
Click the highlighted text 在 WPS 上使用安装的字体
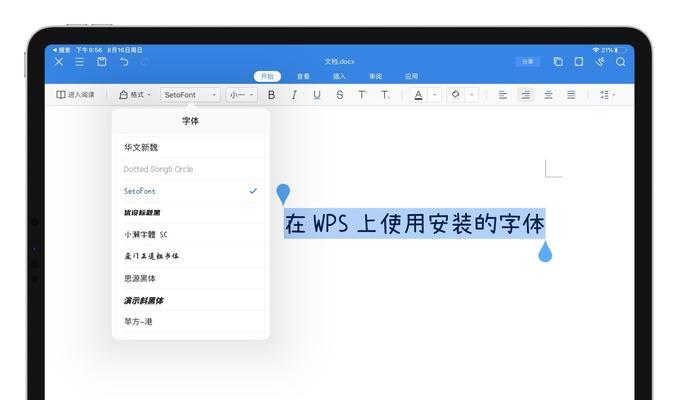[414, 224]
